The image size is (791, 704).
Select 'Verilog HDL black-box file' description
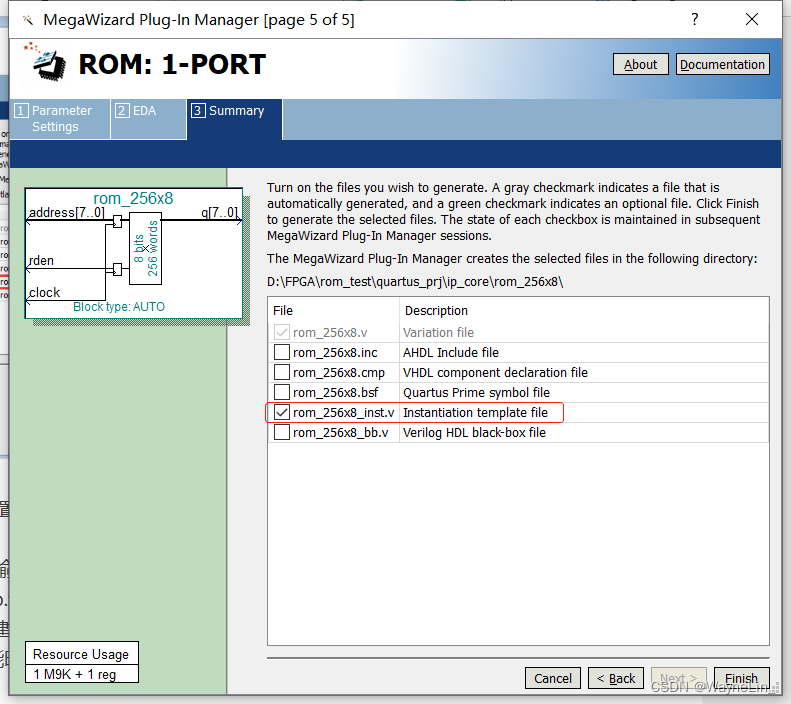coord(474,433)
